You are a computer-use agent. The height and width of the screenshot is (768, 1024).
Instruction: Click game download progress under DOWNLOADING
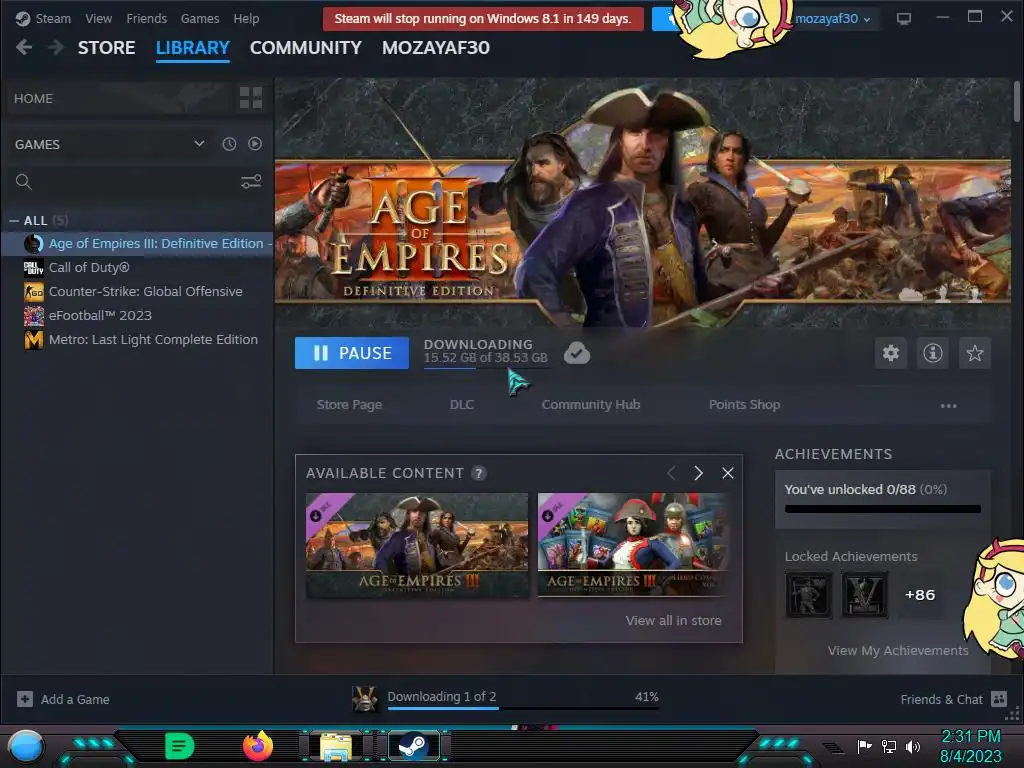(487, 368)
